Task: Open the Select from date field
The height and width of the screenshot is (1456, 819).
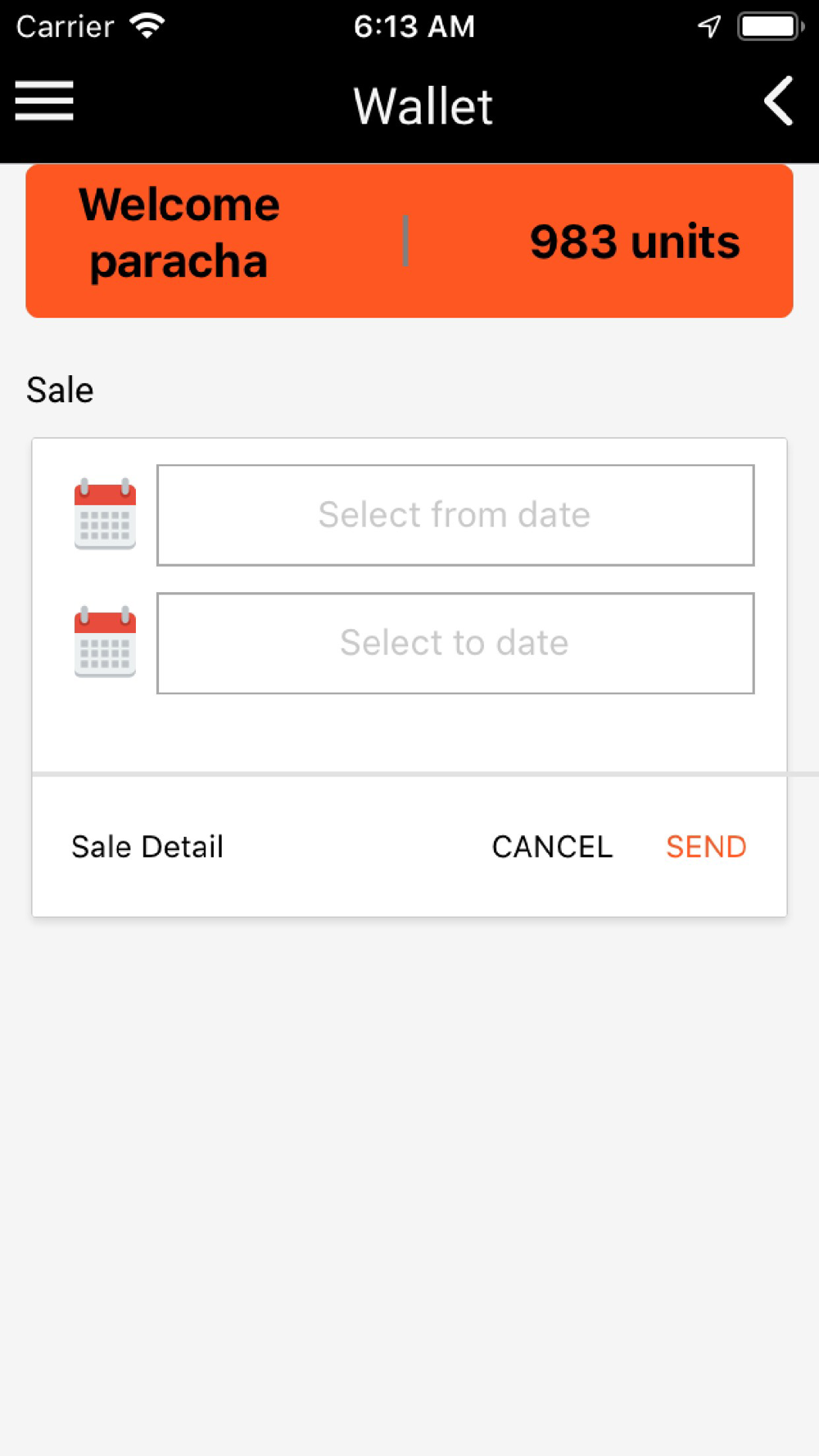Action: pos(455,515)
